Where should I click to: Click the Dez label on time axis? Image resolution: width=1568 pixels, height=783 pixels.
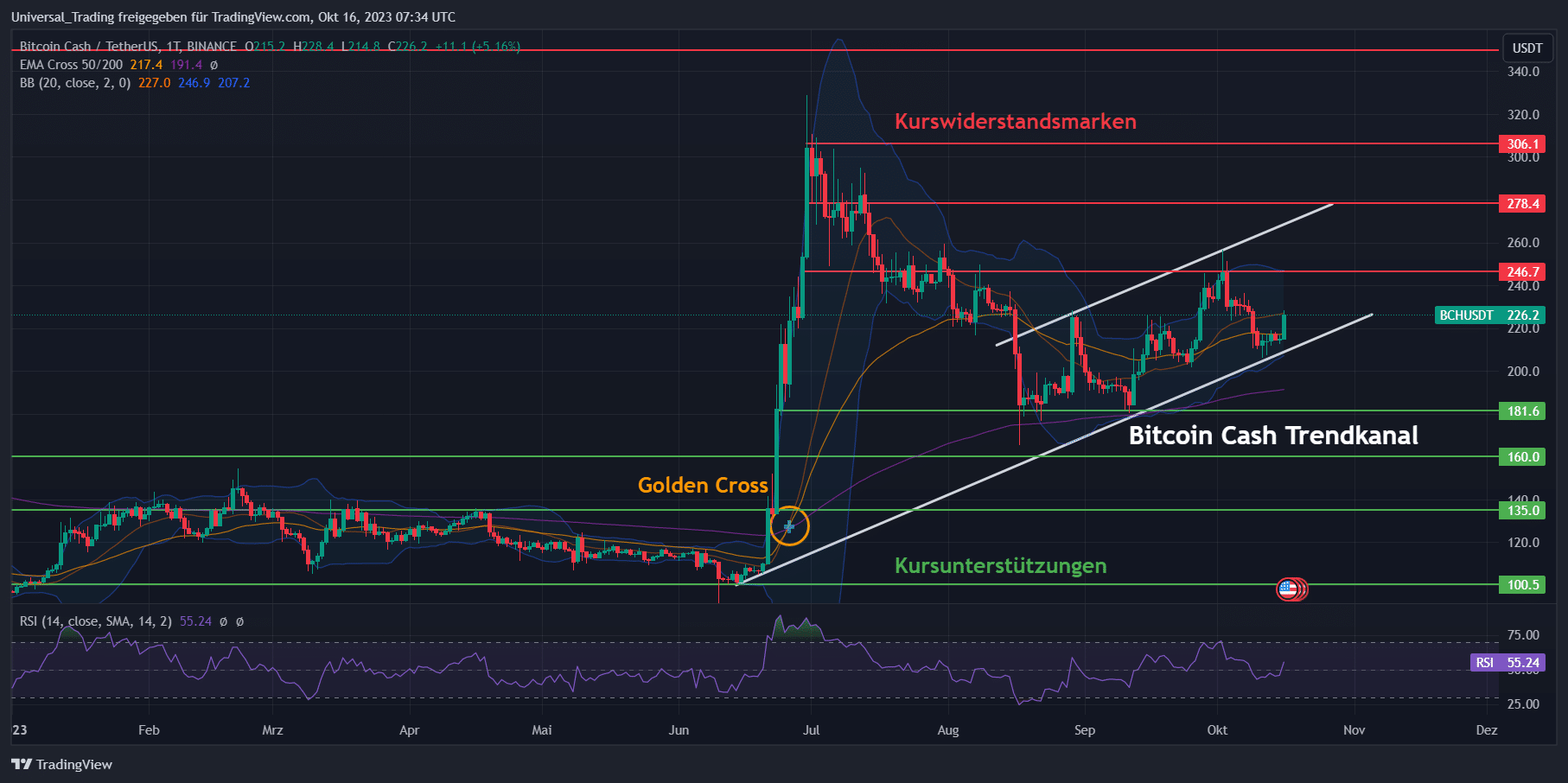tap(1487, 730)
